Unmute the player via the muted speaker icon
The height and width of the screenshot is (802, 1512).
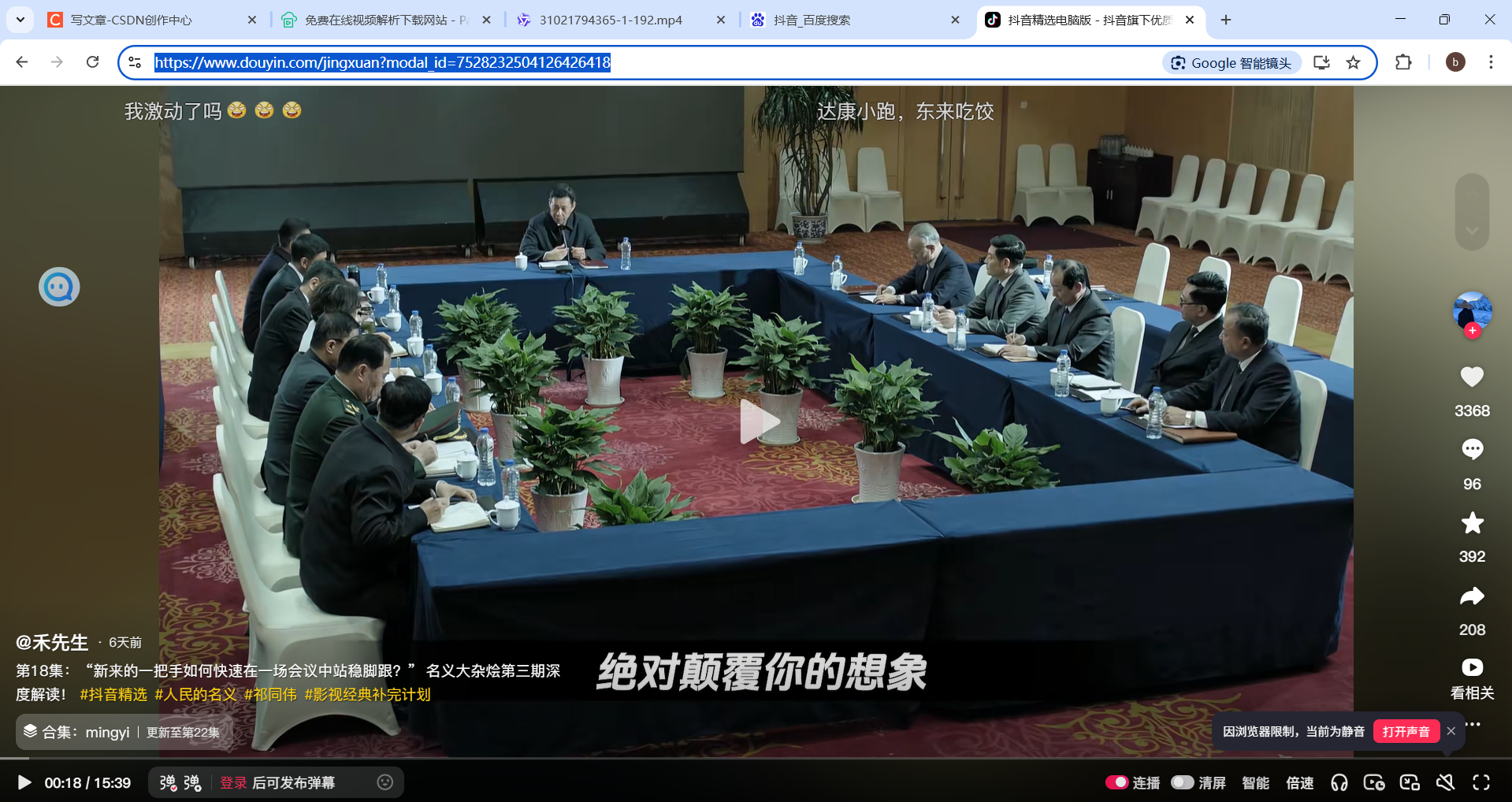pyautogui.click(x=1445, y=782)
